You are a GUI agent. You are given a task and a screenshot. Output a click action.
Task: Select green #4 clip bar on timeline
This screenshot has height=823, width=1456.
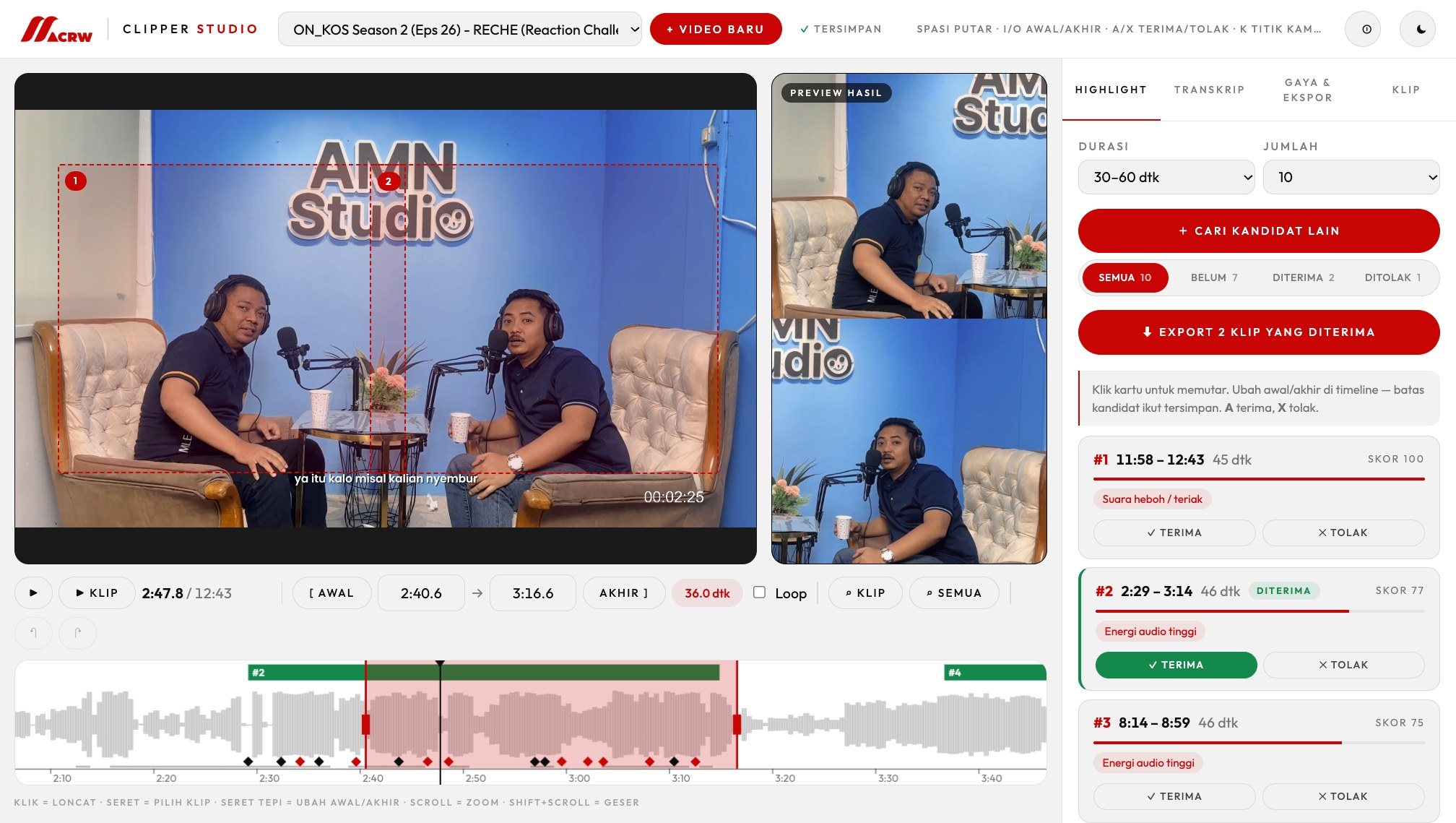[x=995, y=672]
